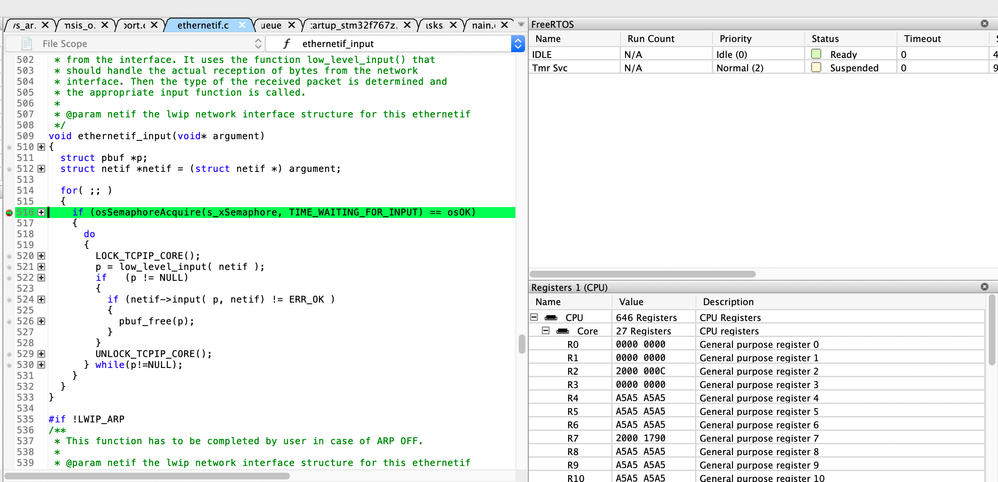Expand disassembly for line 521
This screenshot has width=998, height=482.
click(x=41, y=267)
